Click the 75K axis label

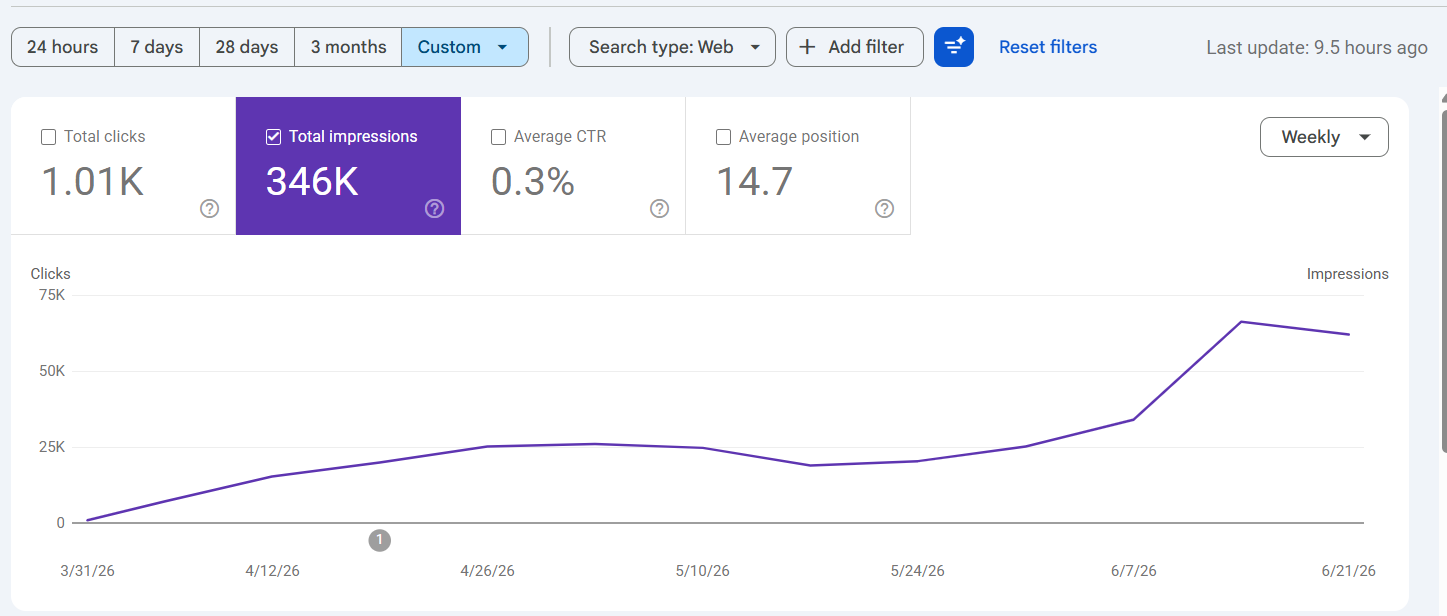click(52, 295)
